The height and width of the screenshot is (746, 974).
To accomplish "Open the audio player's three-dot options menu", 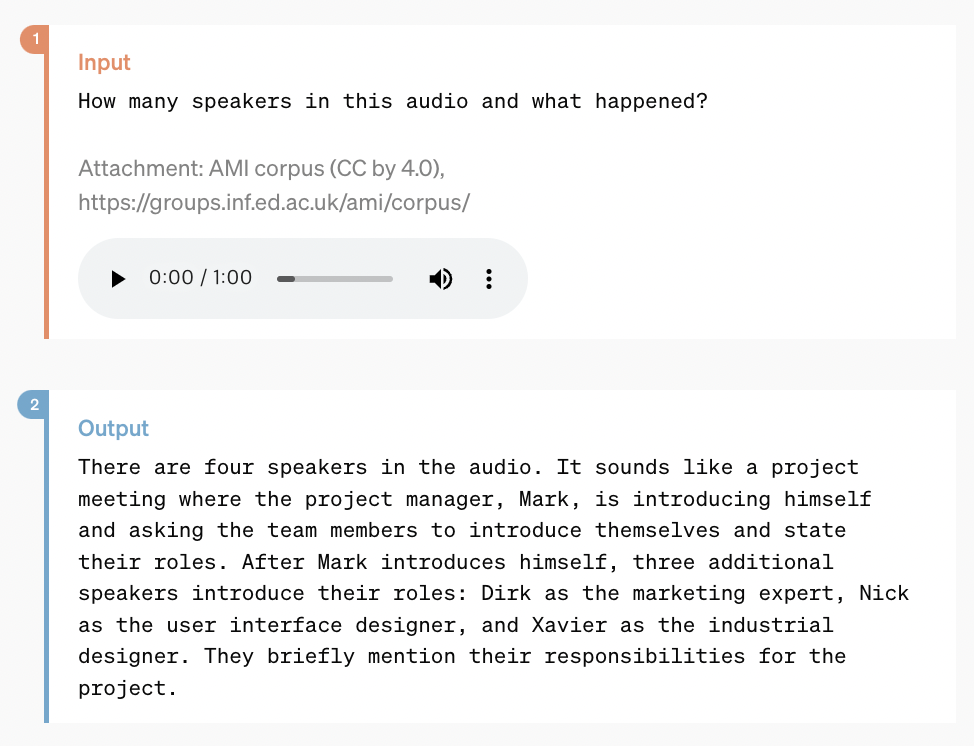I will click(489, 279).
